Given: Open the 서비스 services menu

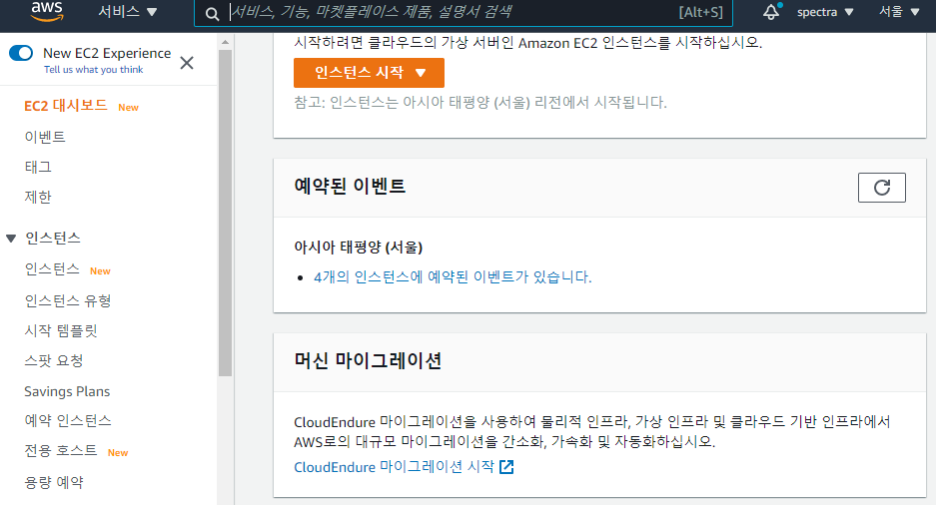Looking at the screenshot, I should tap(128, 12).
